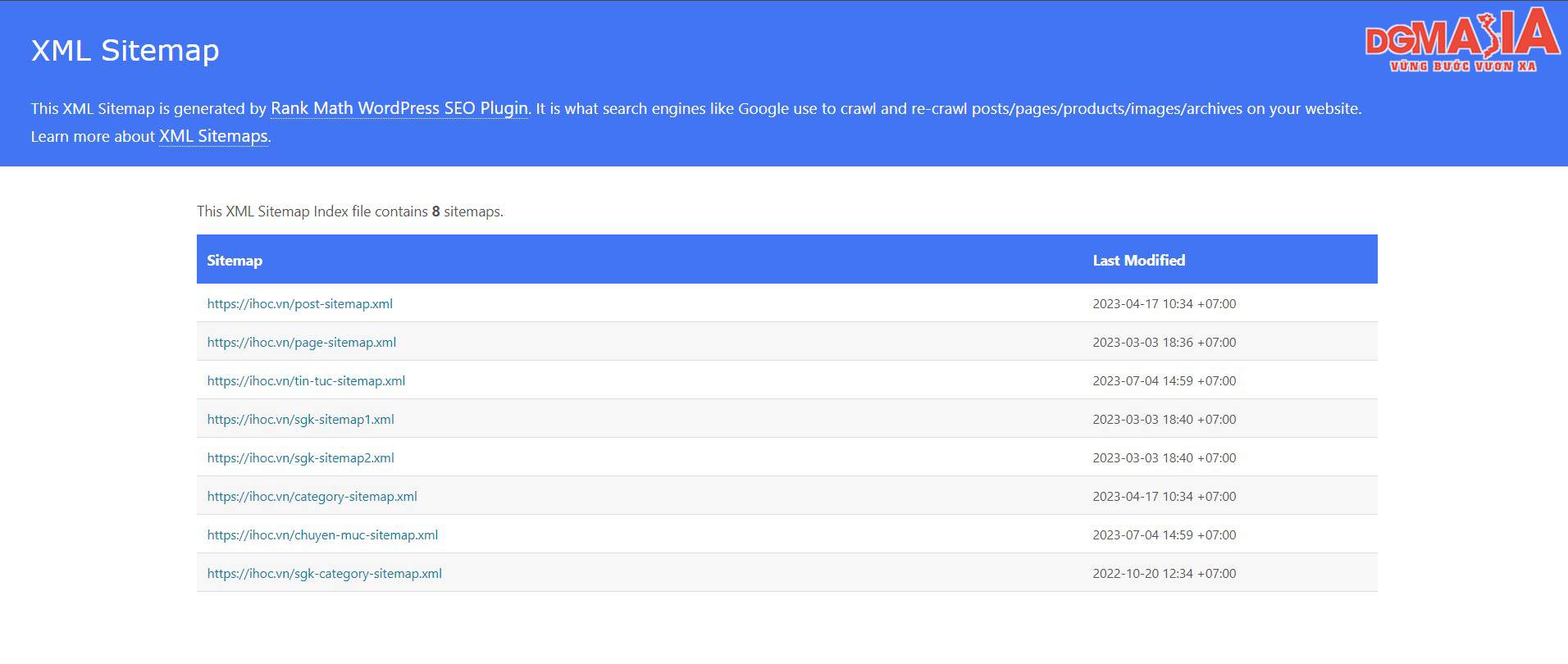Select the tin-tuc-sitemap.xml last modified date
The width and height of the screenshot is (1568, 664).
(1165, 380)
